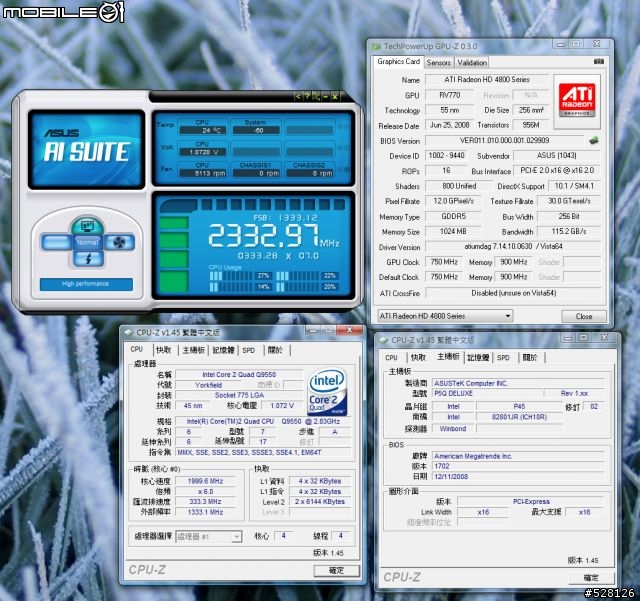Click the AI Suite back arrow icon

point(298,97)
